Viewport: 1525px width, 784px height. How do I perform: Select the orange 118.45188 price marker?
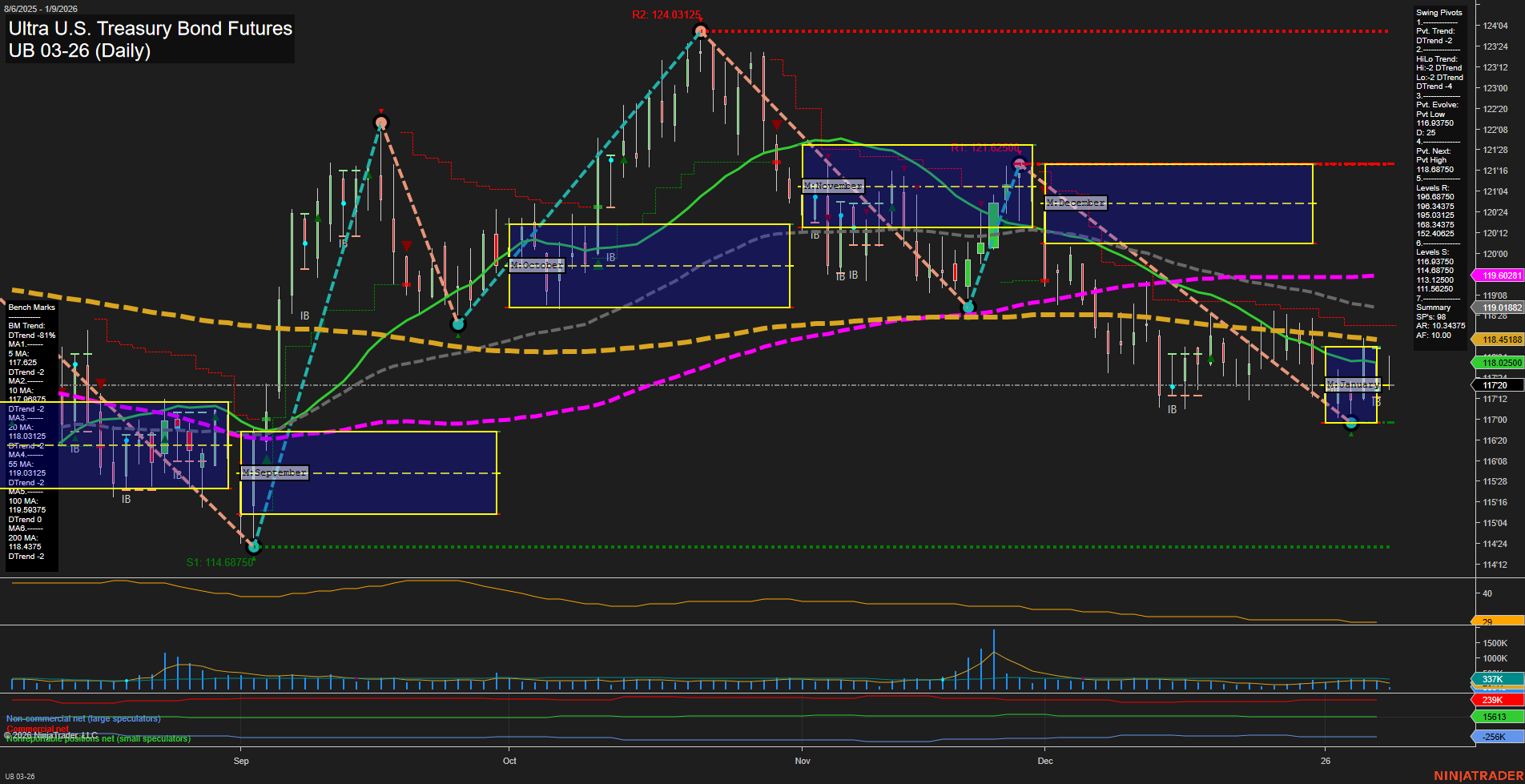click(1499, 340)
